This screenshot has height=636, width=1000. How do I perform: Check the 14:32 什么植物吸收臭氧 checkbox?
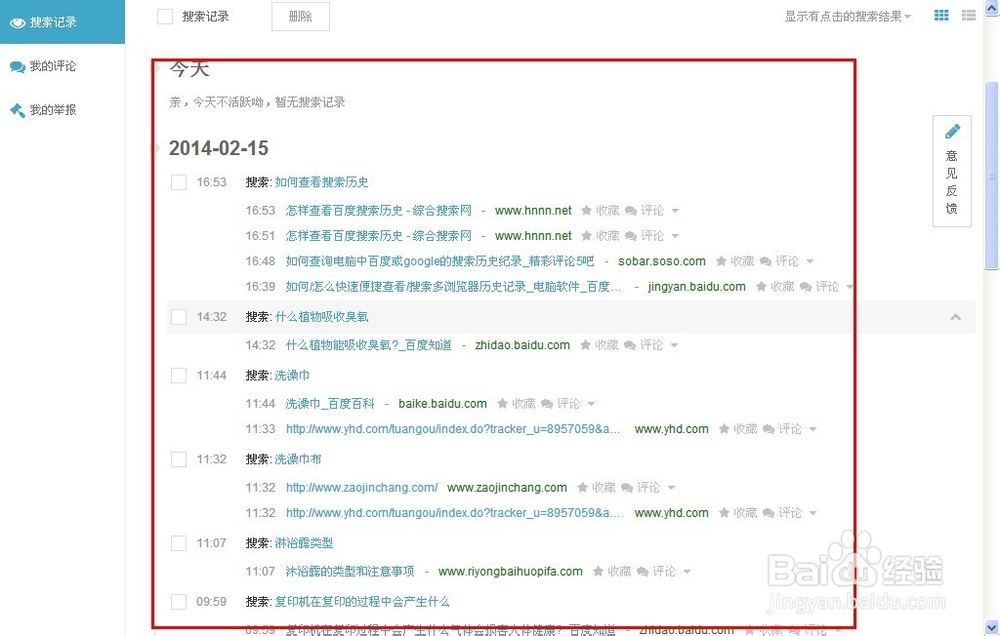pyautogui.click(x=179, y=317)
